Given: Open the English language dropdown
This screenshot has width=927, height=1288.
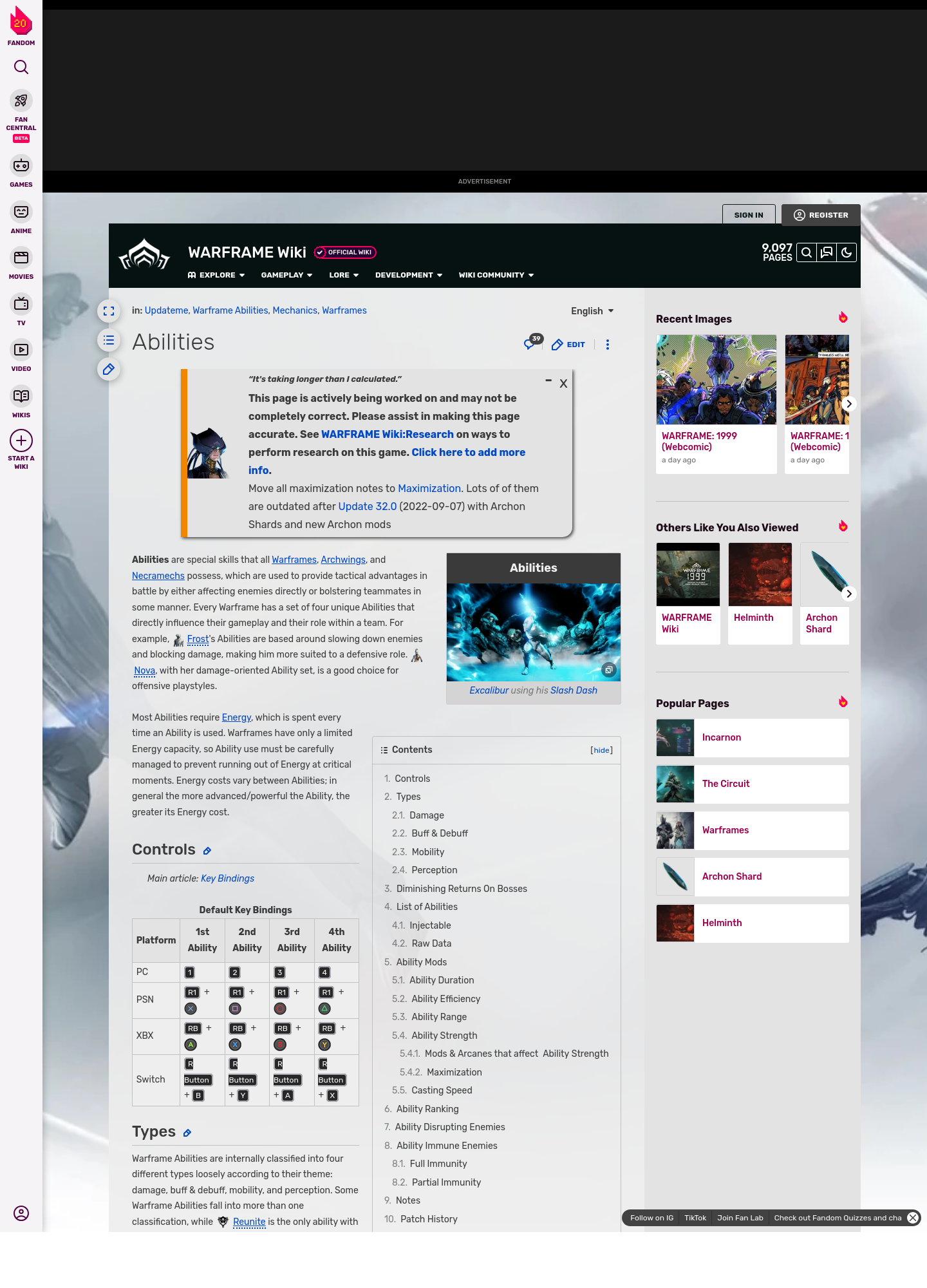Looking at the screenshot, I should click(x=592, y=311).
